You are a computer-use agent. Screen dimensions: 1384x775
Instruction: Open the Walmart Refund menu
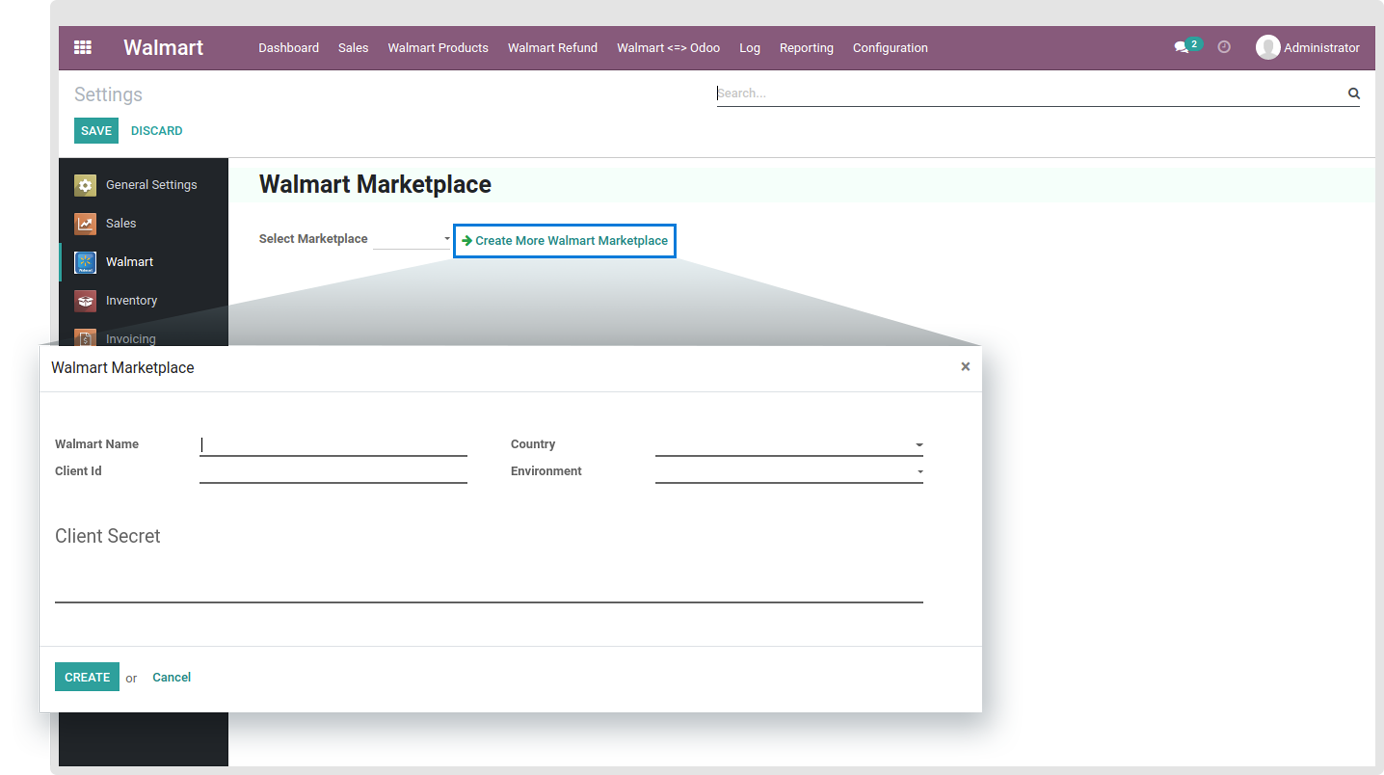click(x=552, y=48)
